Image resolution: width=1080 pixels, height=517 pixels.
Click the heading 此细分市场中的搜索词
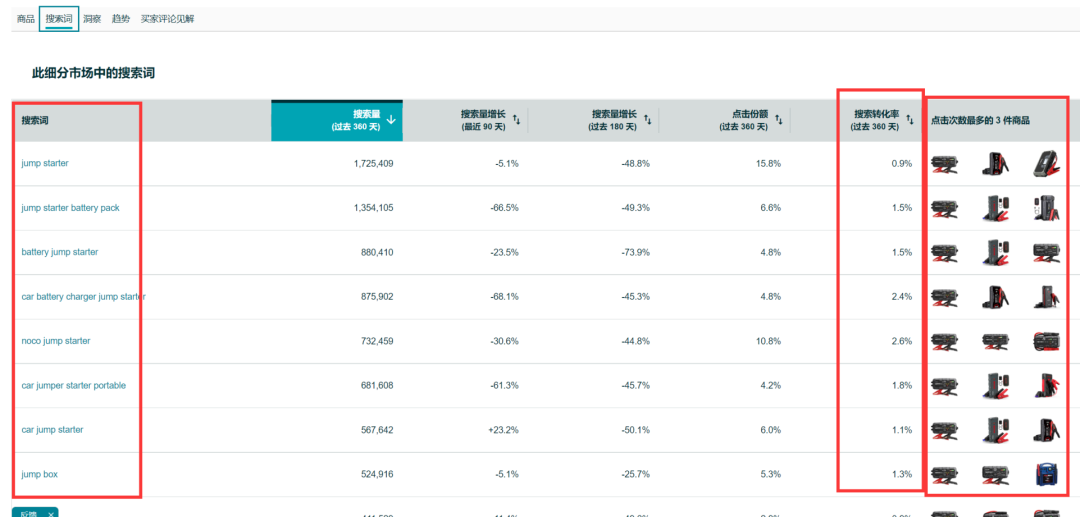coord(94,73)
